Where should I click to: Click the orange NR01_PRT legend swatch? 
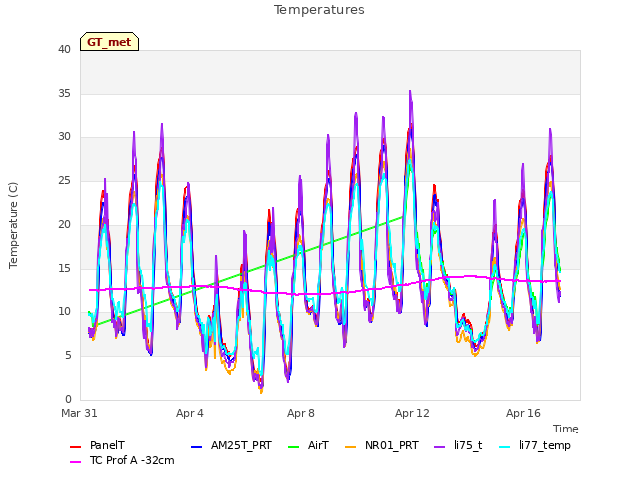click(x=351, y=447)
